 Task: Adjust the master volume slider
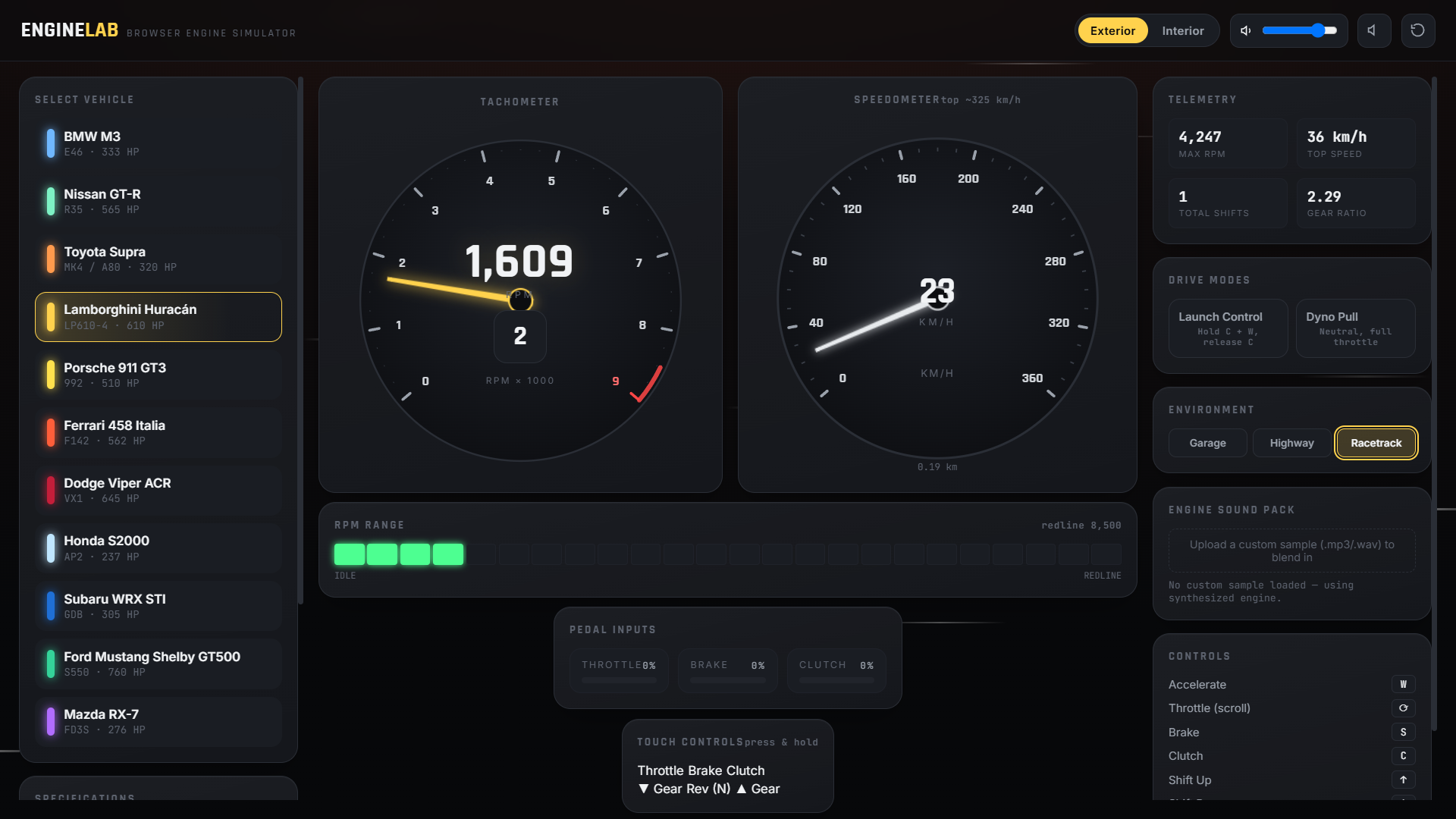click(1299, 31)
